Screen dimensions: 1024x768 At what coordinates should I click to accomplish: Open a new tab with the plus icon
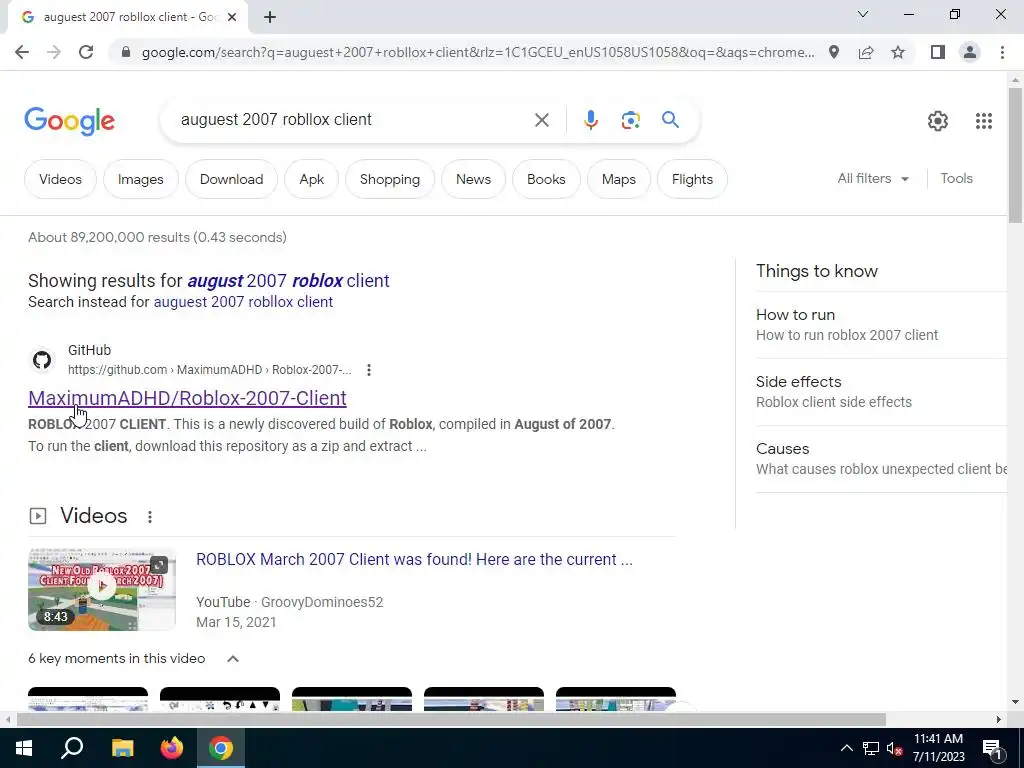tap(270, 18)
